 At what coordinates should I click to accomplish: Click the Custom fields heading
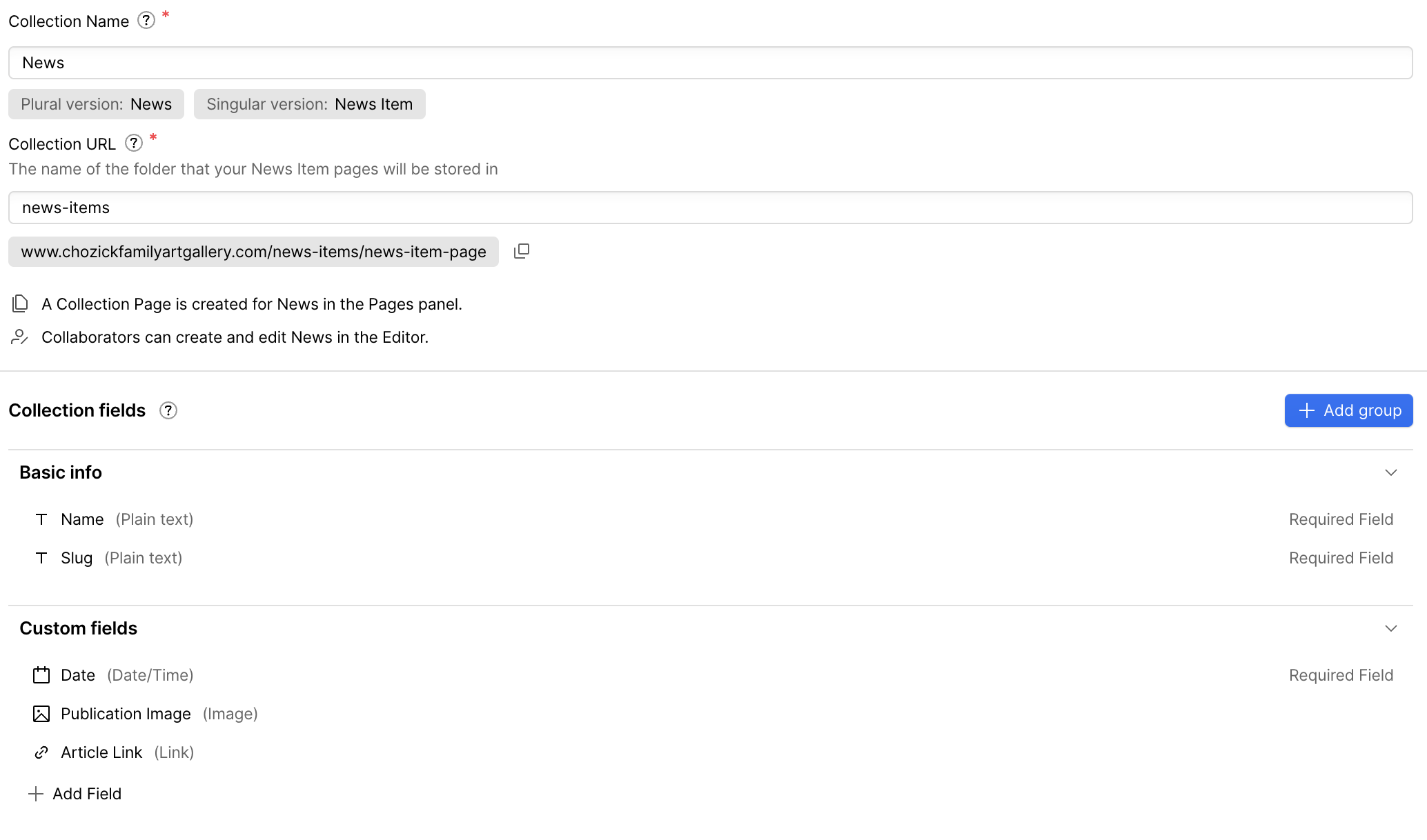click(78, 628)
